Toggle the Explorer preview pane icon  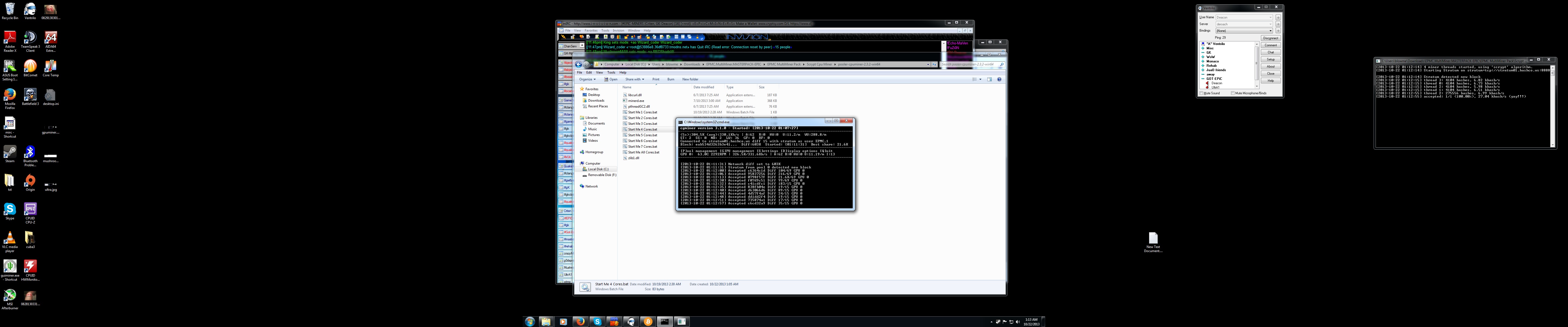click(x=989, y=79)
